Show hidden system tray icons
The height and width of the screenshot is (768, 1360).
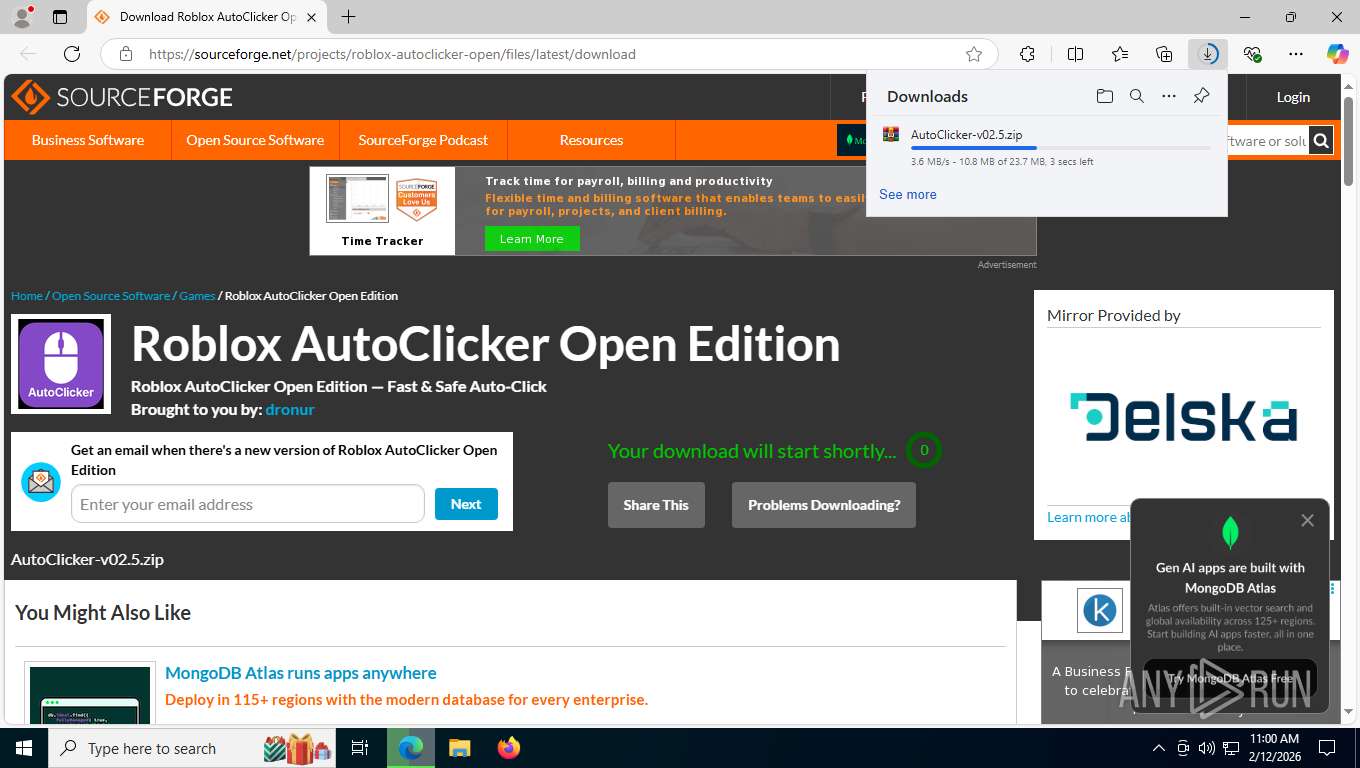(x=1159, y=748)
